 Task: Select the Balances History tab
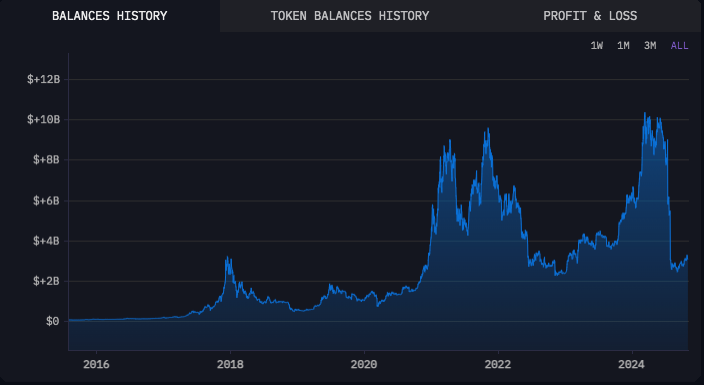coord(110,16)
